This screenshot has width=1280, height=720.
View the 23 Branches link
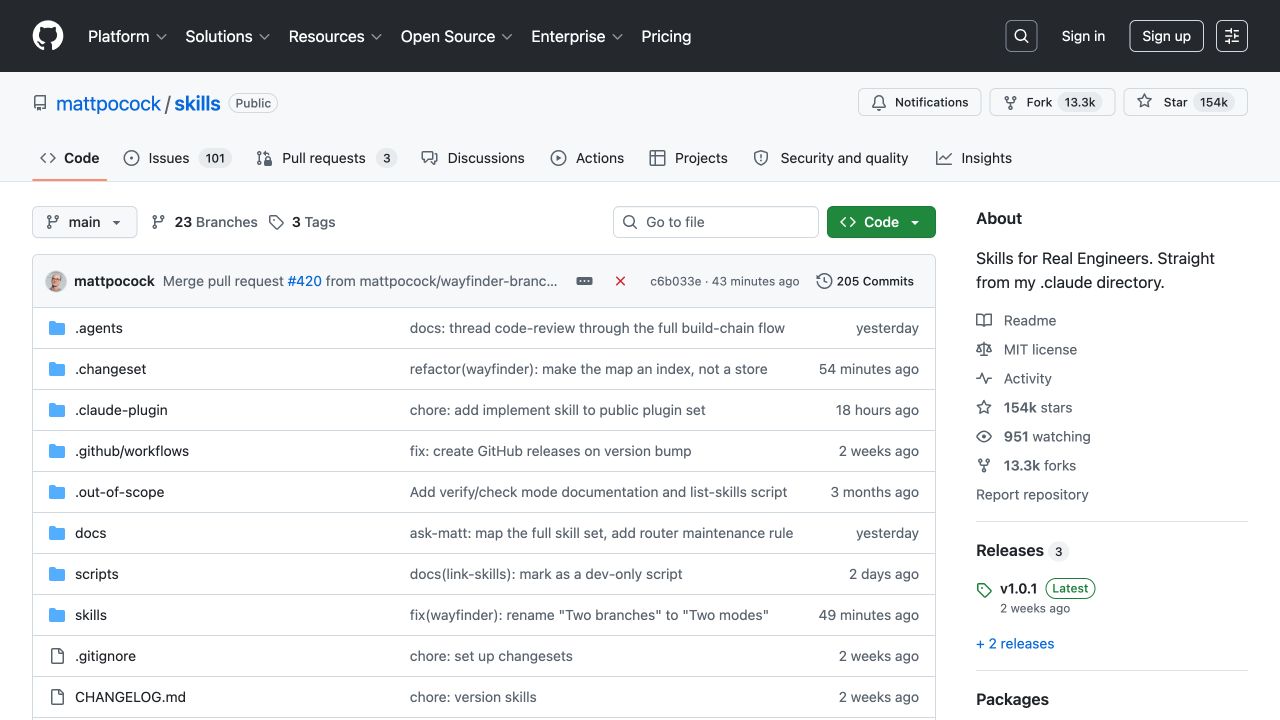tap(204, 222)
